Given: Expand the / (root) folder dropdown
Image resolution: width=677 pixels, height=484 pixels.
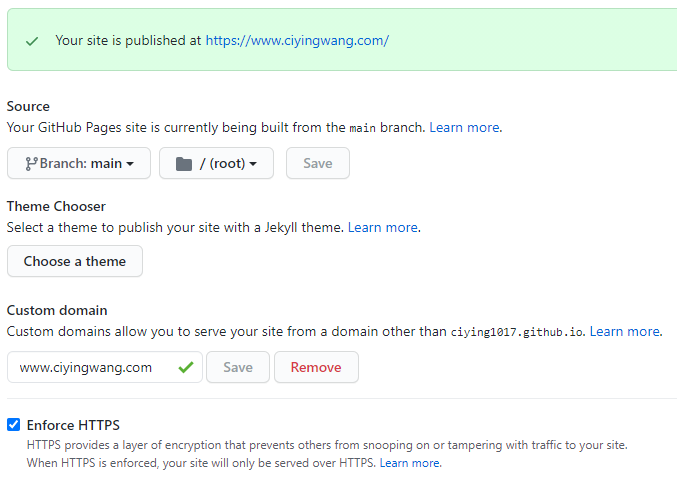Looking at the screenshot, I should click(x=216, y=163).
